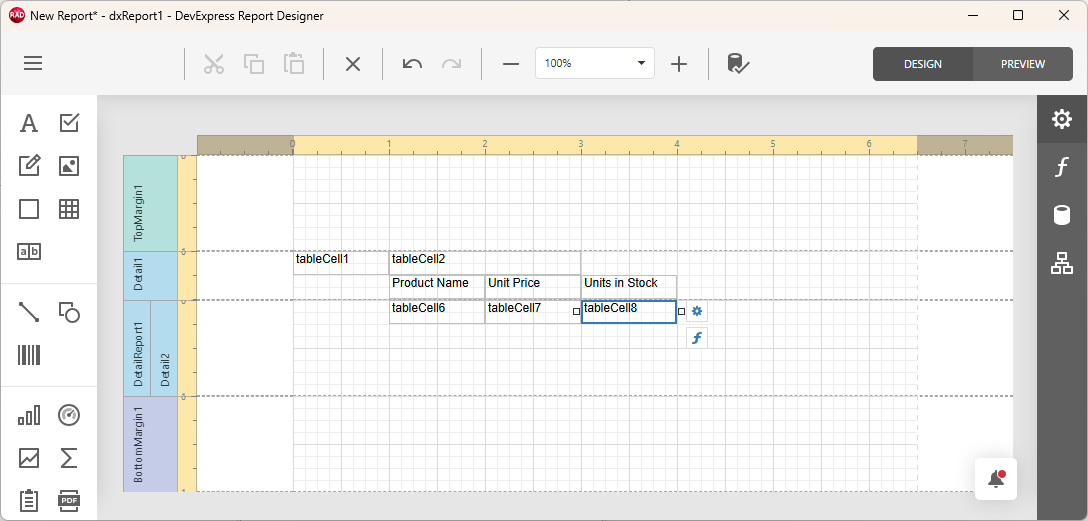Select tableCell7 in Detail2 band
The width and height of the screenshot is (1088, 521).
[x=532, y=311]
